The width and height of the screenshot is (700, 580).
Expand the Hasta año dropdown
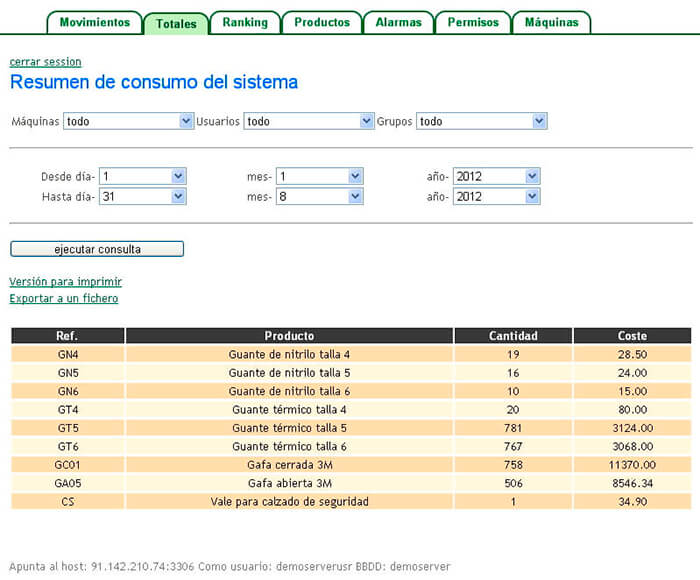496,197
